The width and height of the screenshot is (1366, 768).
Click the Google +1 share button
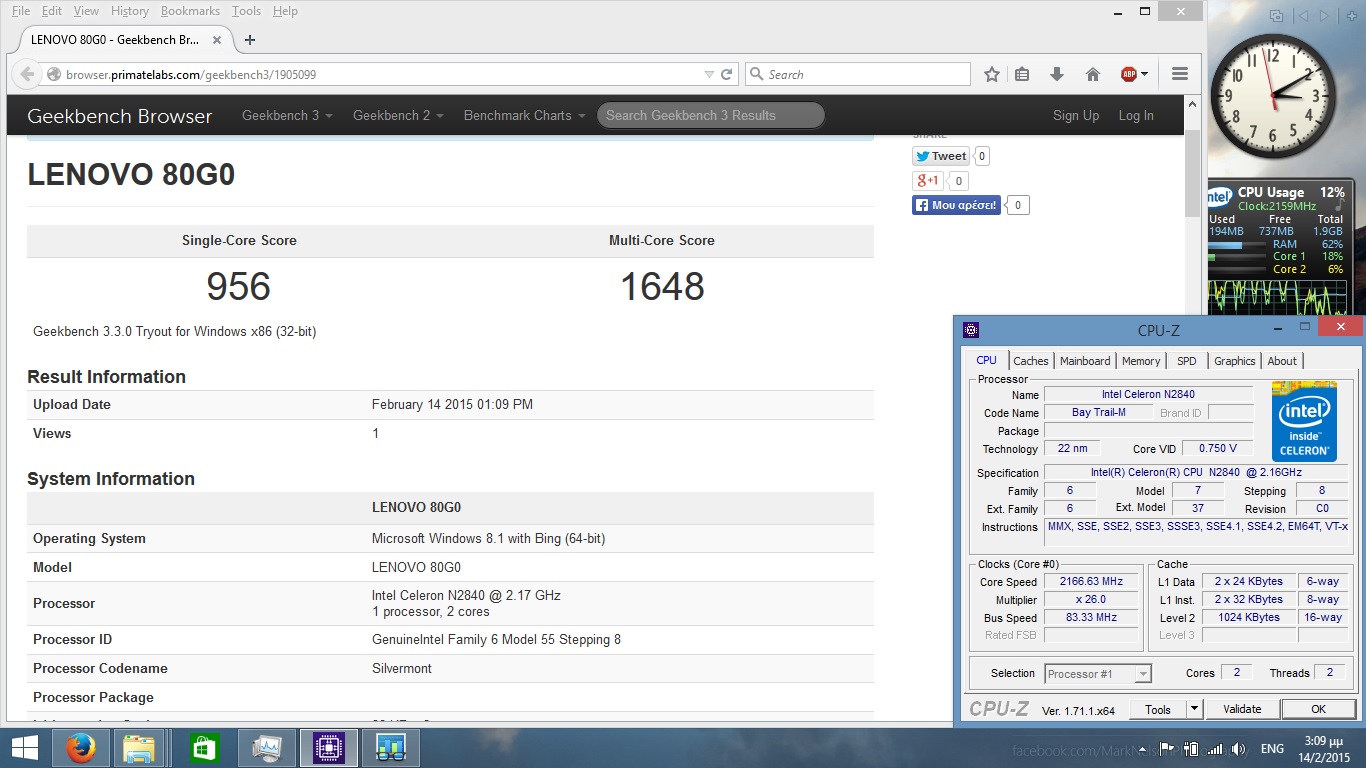927,181
